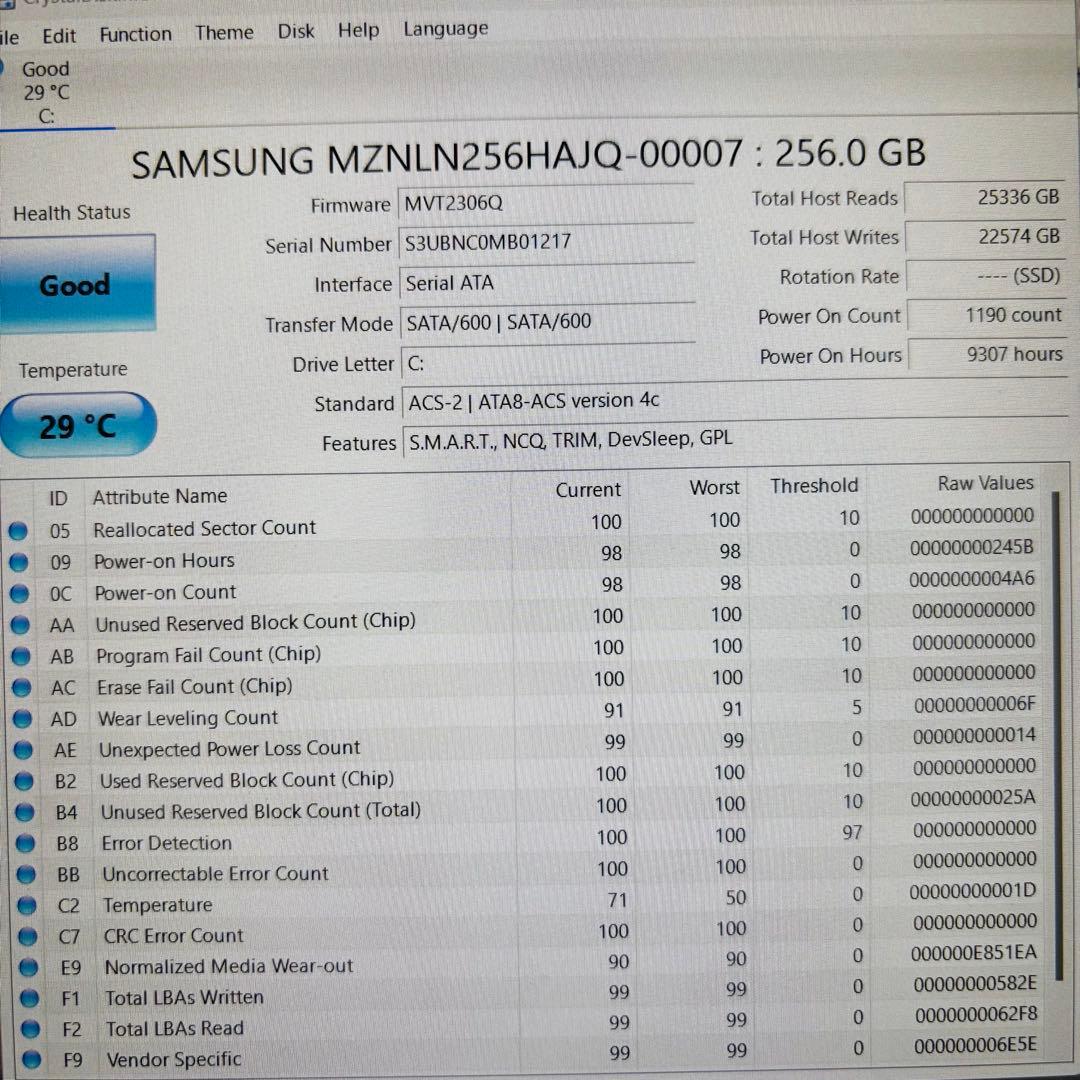Click the 29°C temperature indicator button
Viewport: 1080px width, 1080px height.
pos(77,425)
